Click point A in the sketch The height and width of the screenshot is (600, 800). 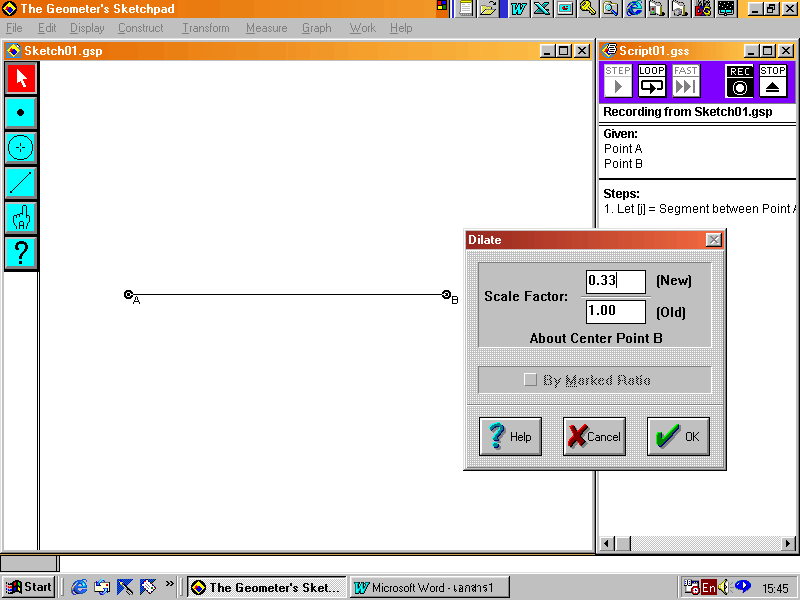pyautogui.click(x=129, y=294)
